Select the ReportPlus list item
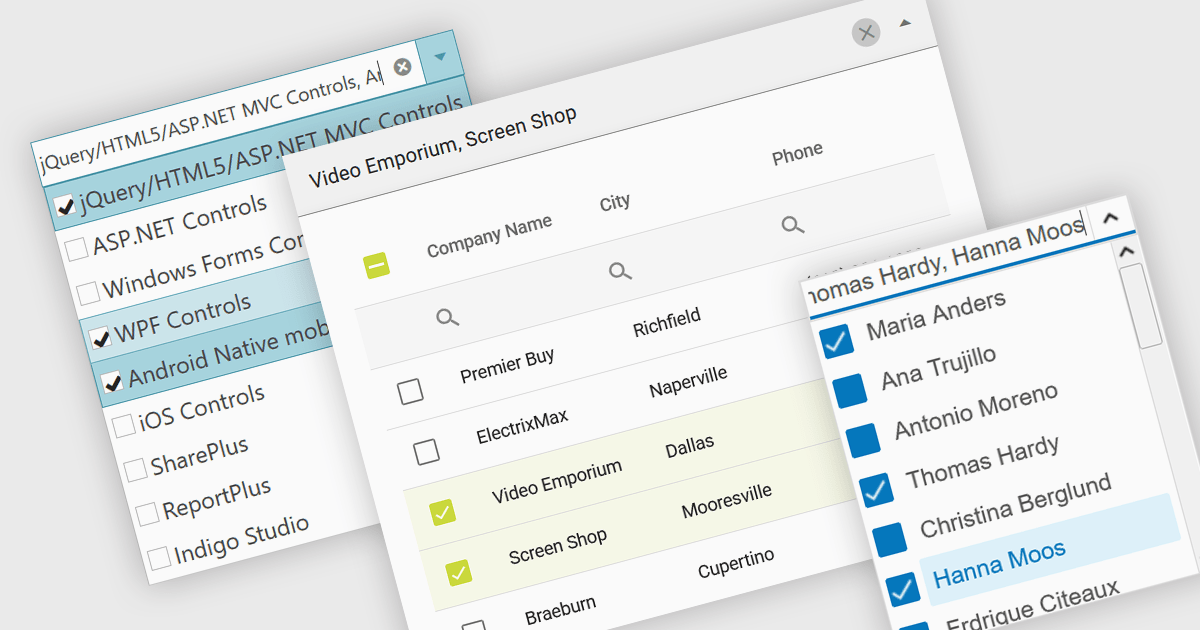The image size is (1200, 630). [216, 498]
